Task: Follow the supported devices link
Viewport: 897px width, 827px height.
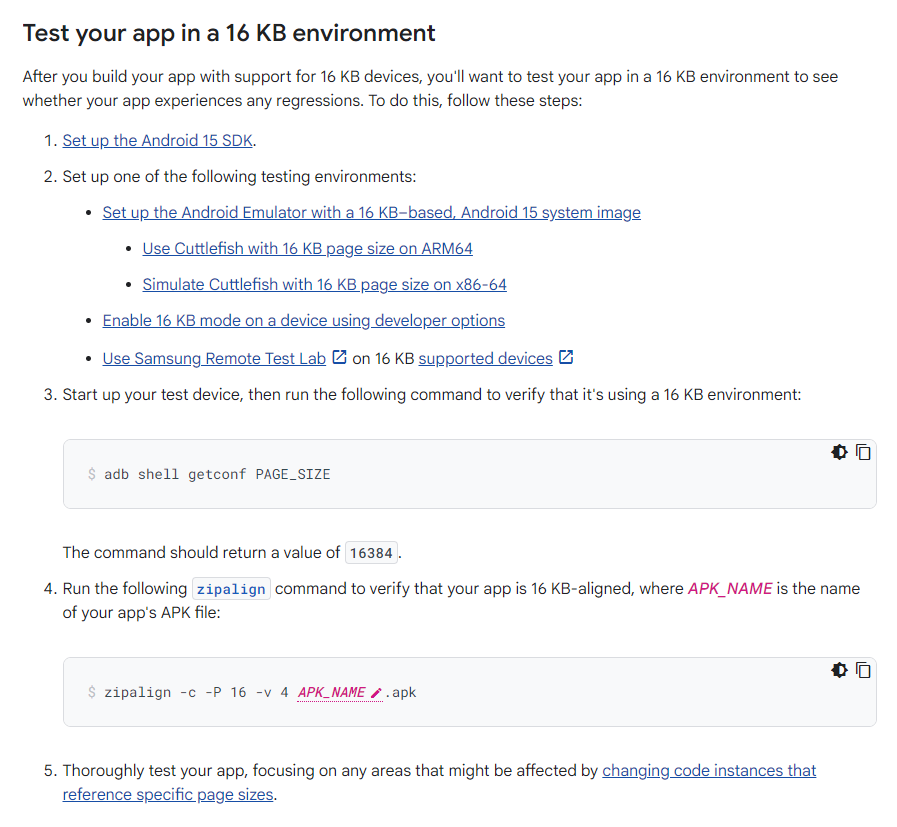Action: pos(485,358)
